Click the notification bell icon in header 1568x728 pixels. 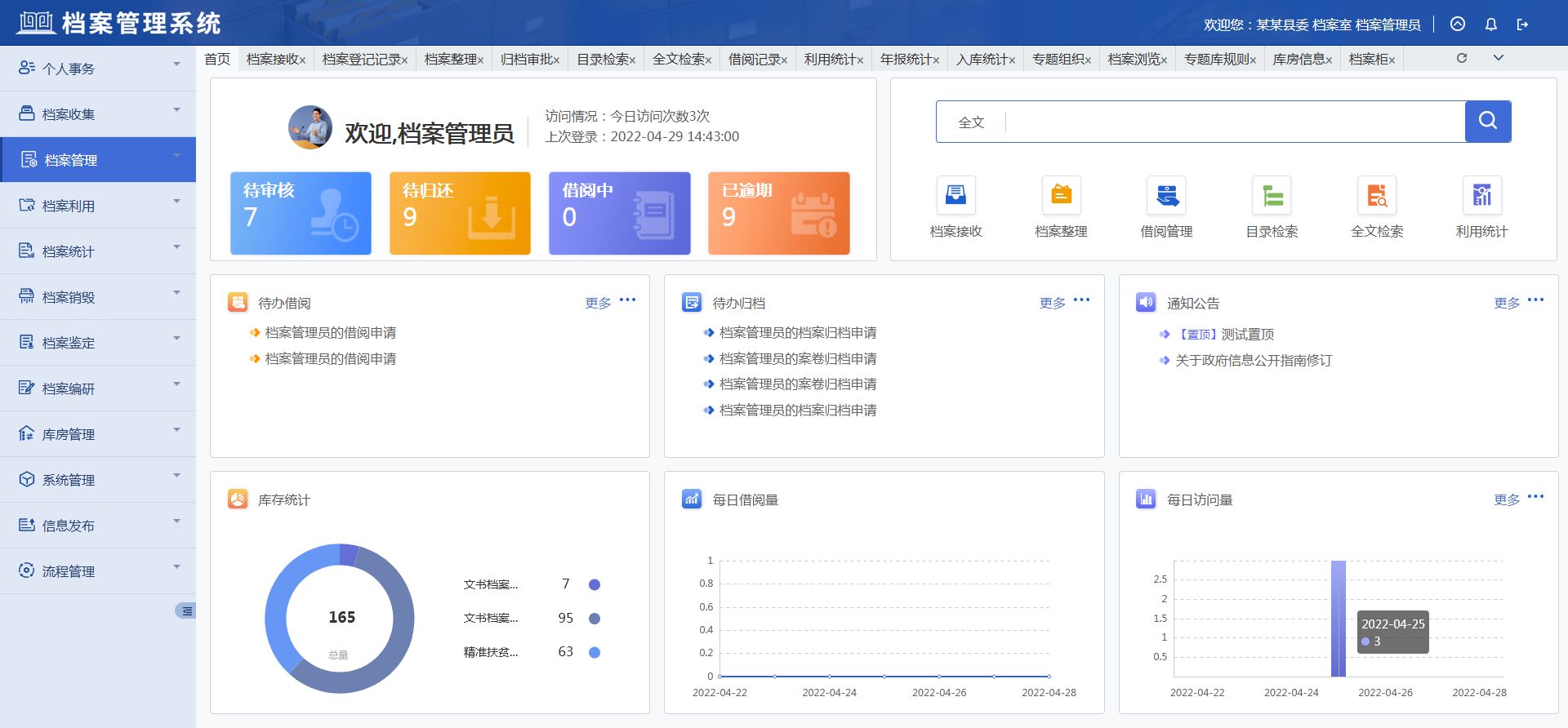click(1490, 24)
